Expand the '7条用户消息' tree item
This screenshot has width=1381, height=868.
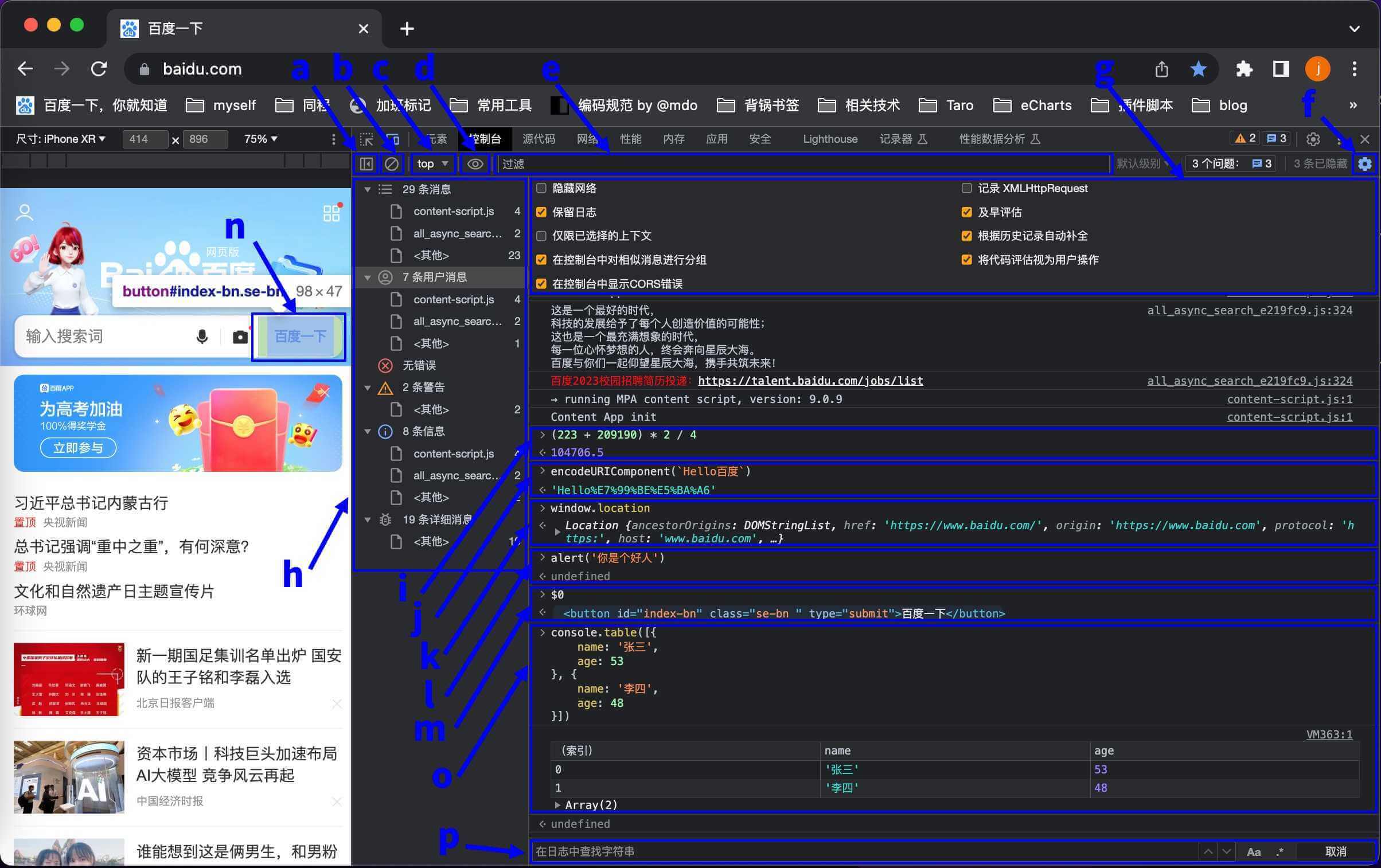(x=371, y=277)
